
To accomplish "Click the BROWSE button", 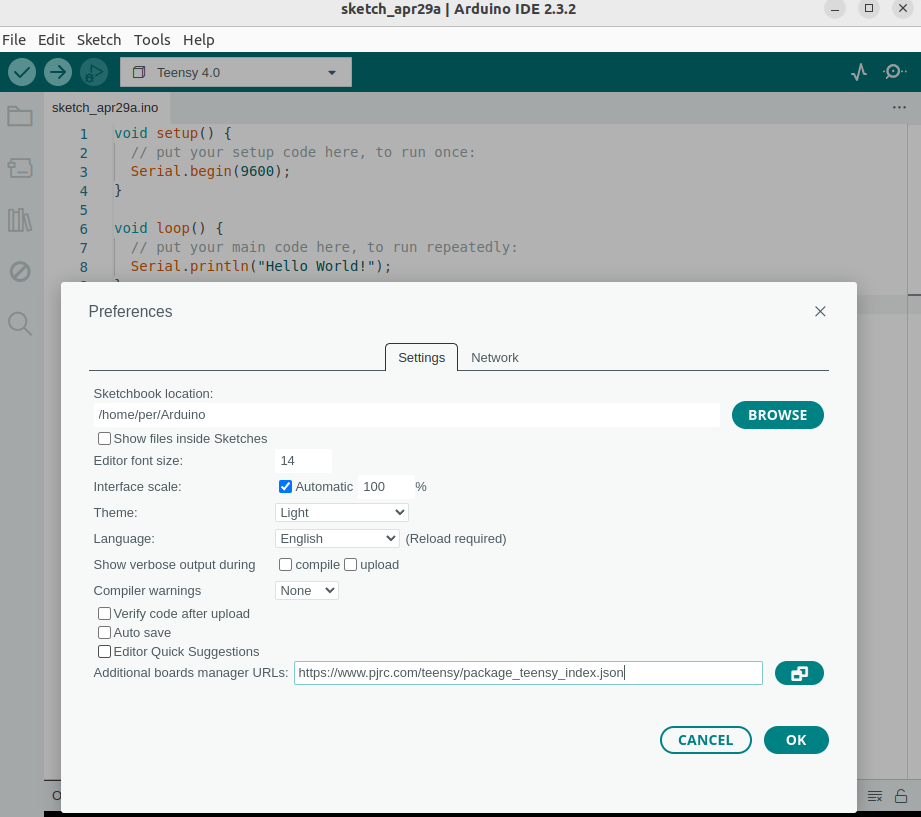I will [x=778, y=415].
